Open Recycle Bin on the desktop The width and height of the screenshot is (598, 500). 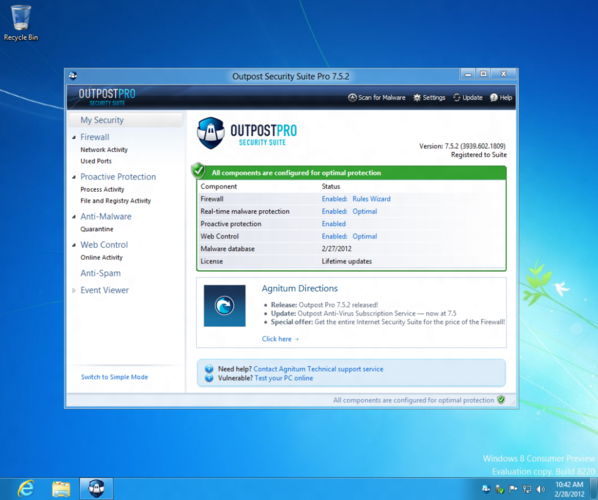point(21,22)
